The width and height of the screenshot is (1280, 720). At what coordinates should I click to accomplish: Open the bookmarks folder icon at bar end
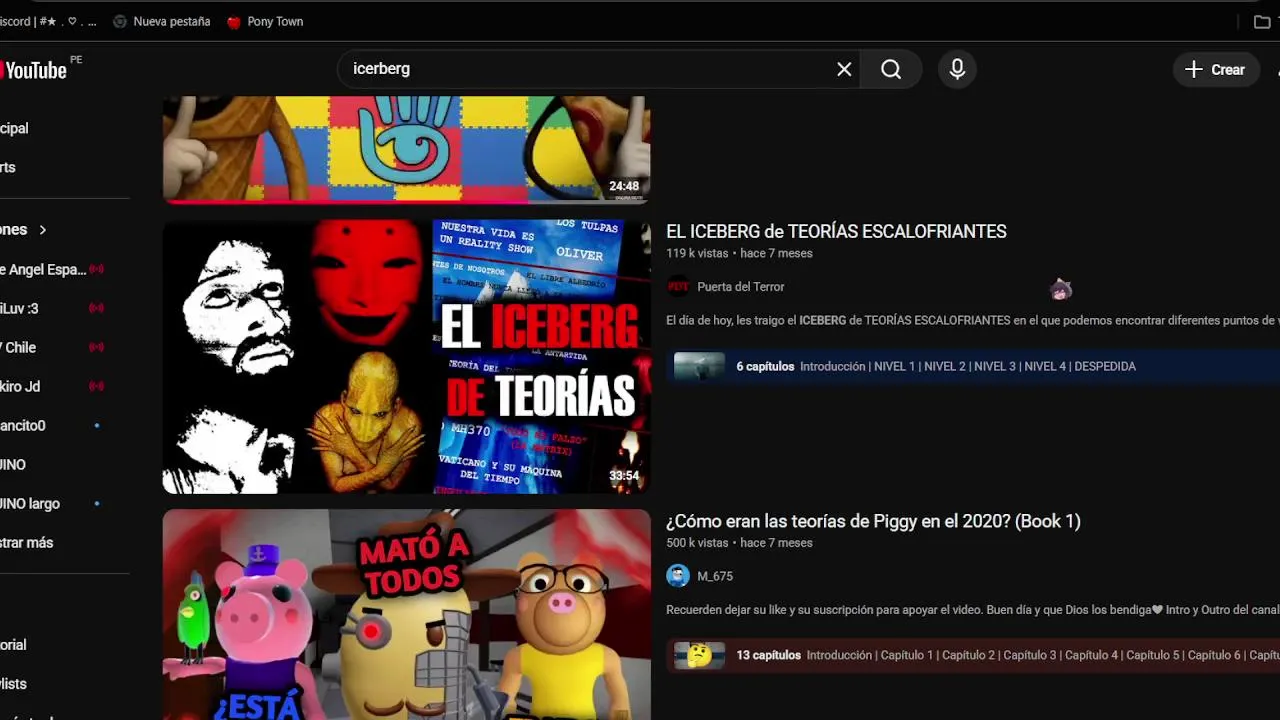pyautogui.click(x=1262, y=21)
